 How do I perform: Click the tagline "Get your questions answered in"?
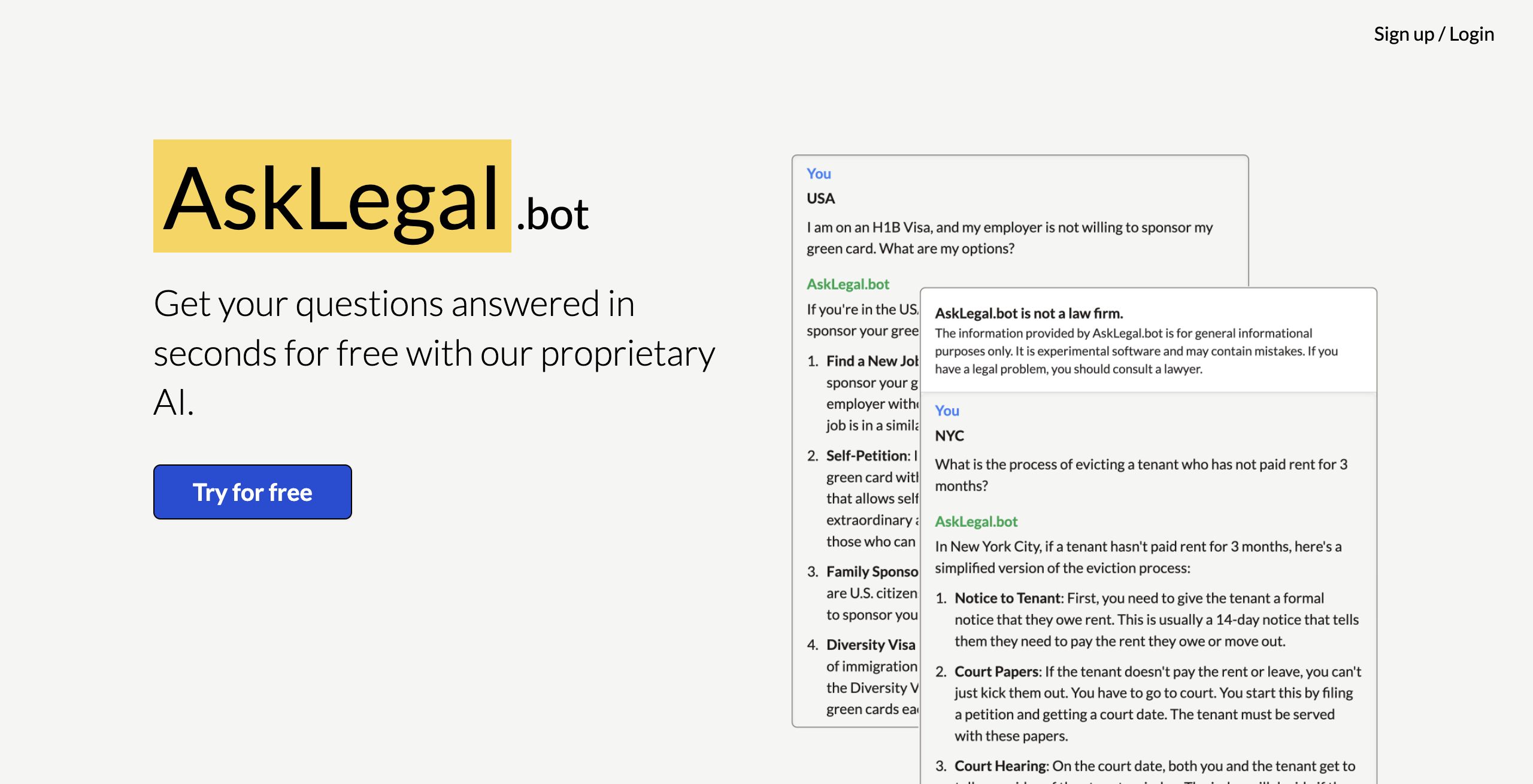pos(394,304)
